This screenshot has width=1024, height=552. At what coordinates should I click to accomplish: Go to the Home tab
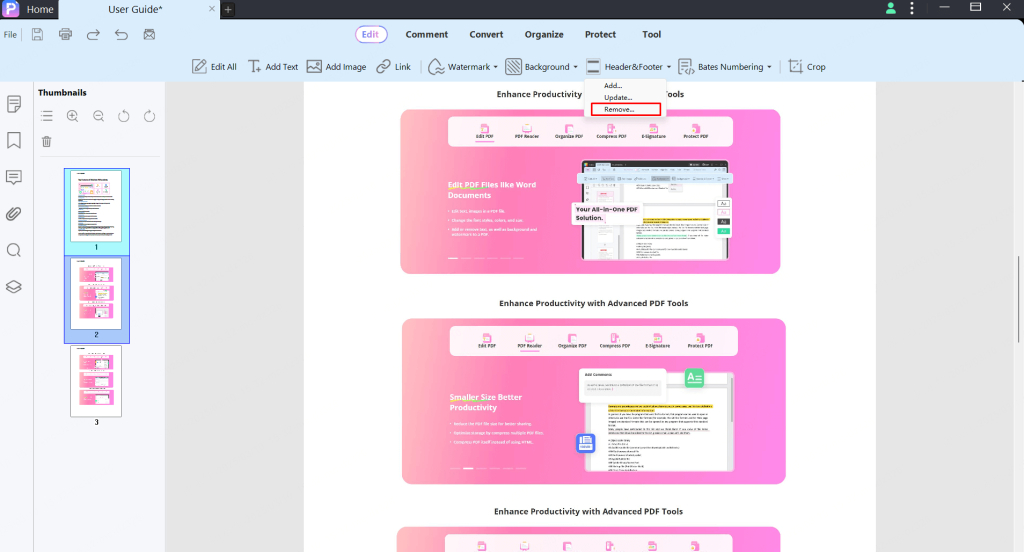coord(40,9)
